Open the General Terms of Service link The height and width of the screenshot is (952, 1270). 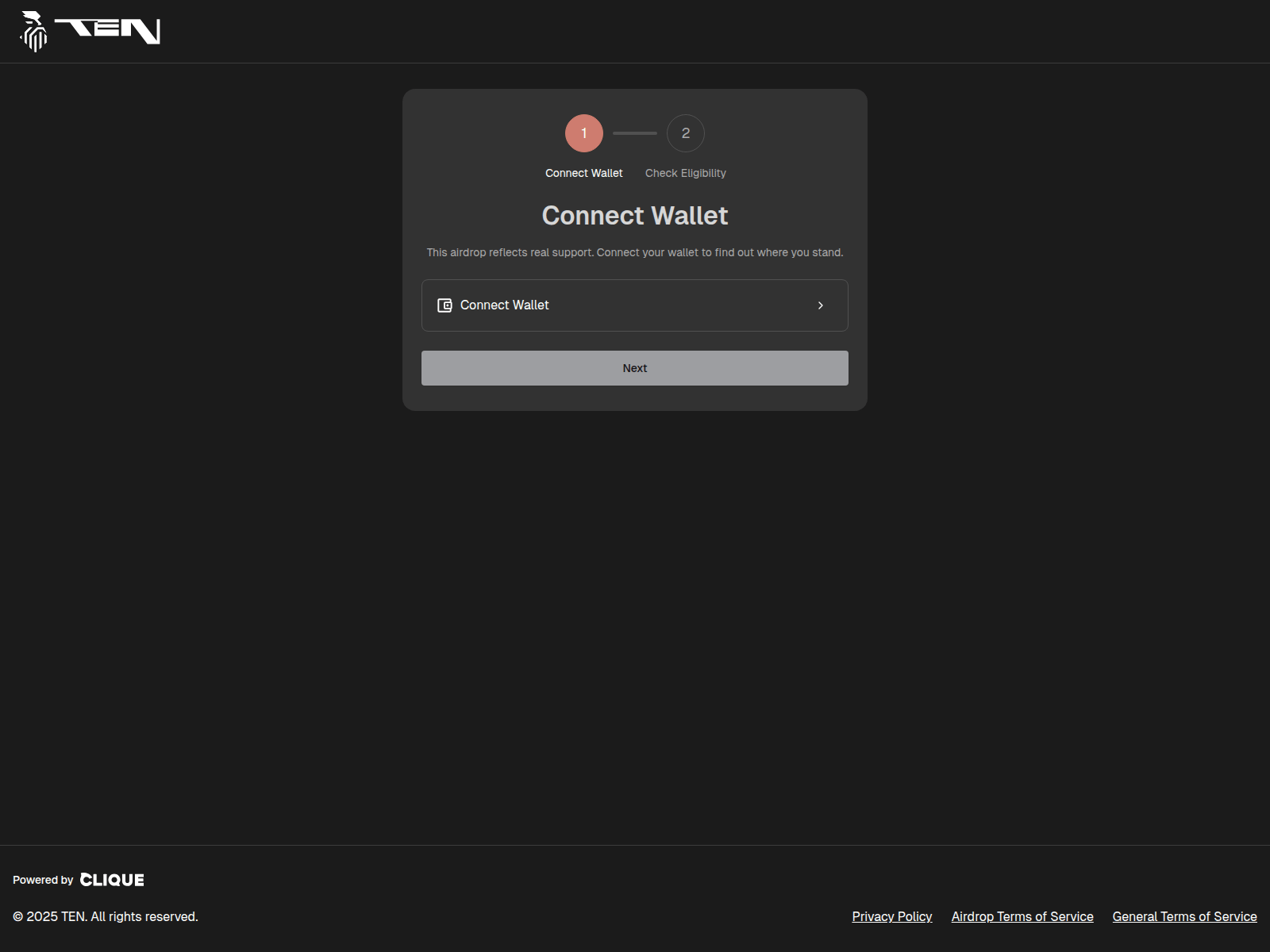1184,916
